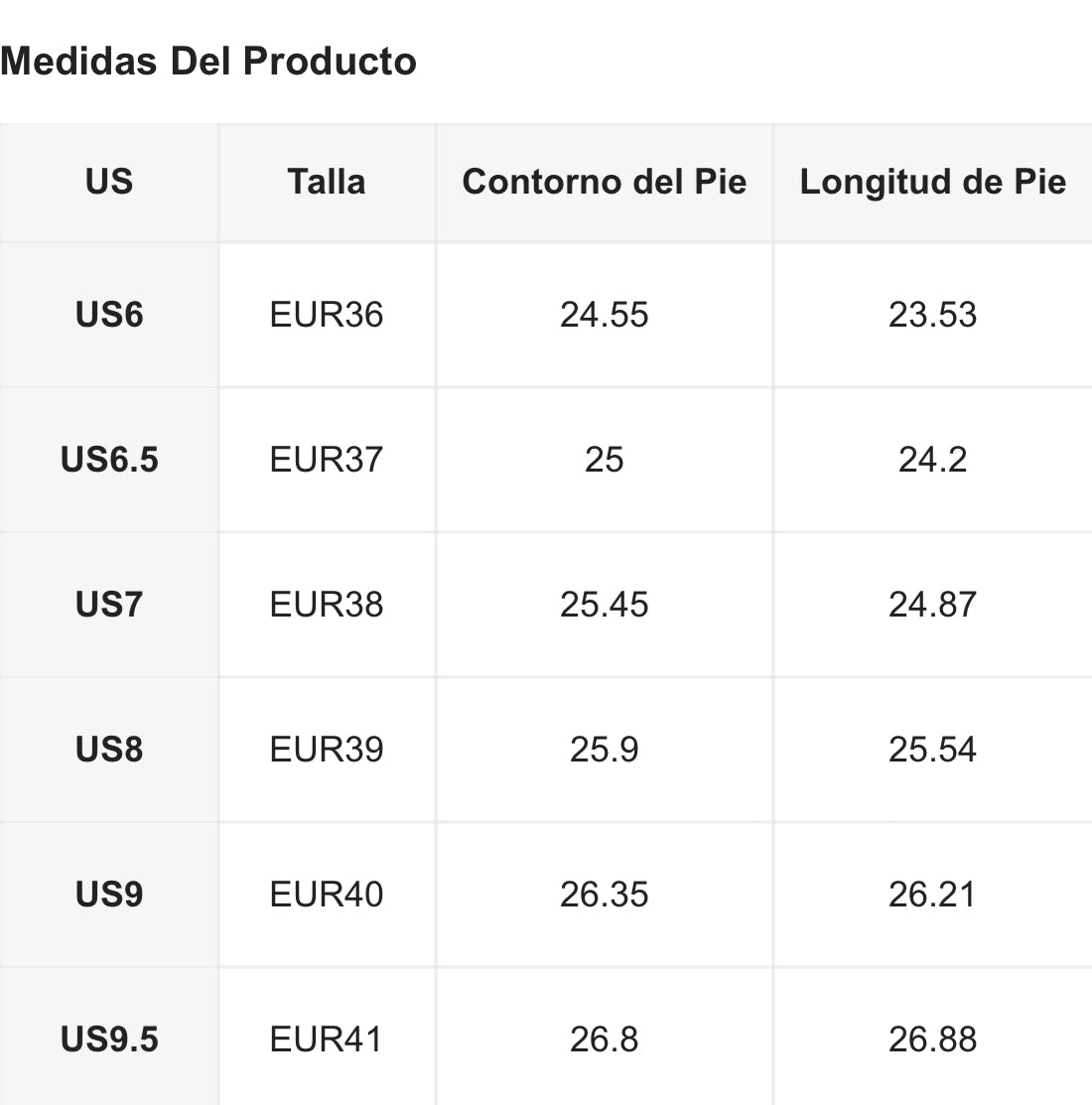The height and width of the screenshot is (1105, 1092).
Task: Select the US8 size row label
Action: pos(109,750)
